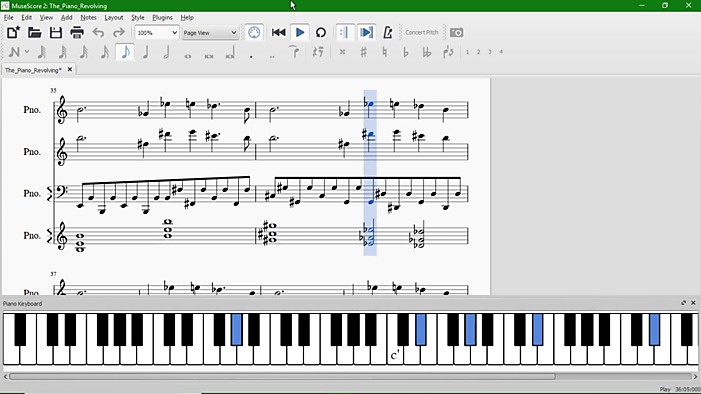The image size is (701, 394).
Task: Open the Add menu
Action: pyautogui.click(x=67, y=17)
